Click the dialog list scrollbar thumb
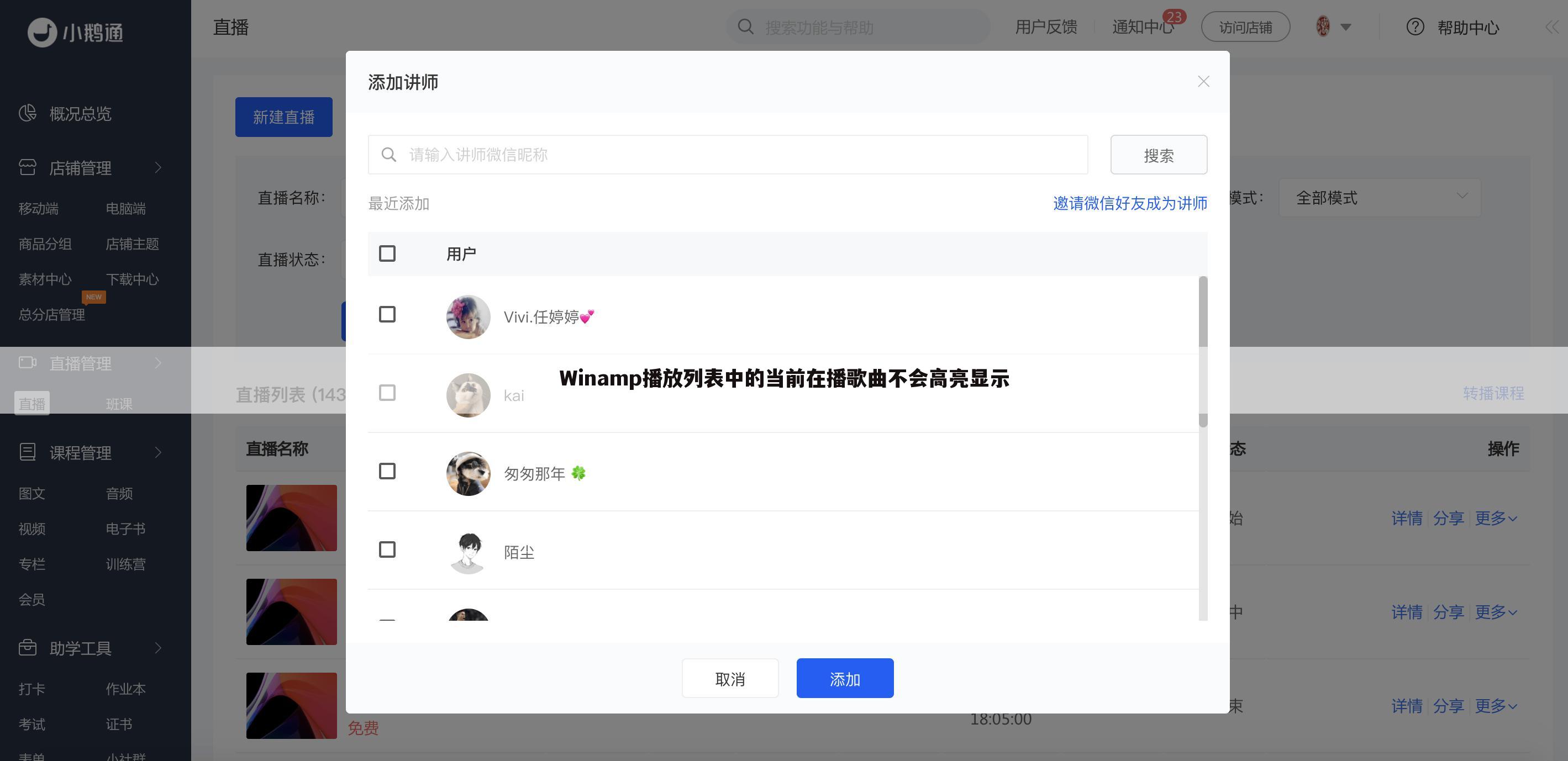The height and width of the screenshot is (761, 1568). (1203, 352)
